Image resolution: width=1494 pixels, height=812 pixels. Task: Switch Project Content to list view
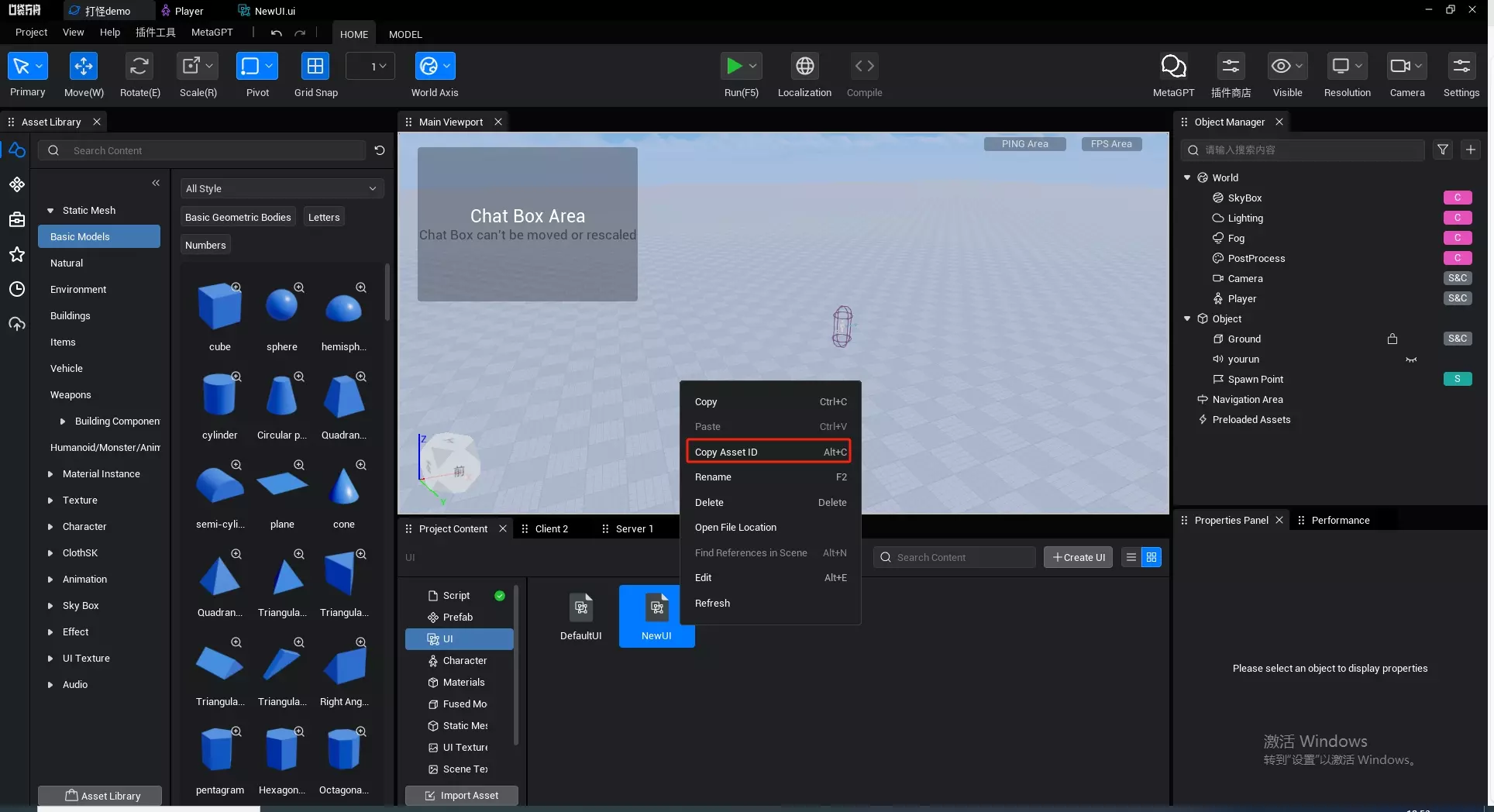pyautogui.click(x=1131, y=557)
